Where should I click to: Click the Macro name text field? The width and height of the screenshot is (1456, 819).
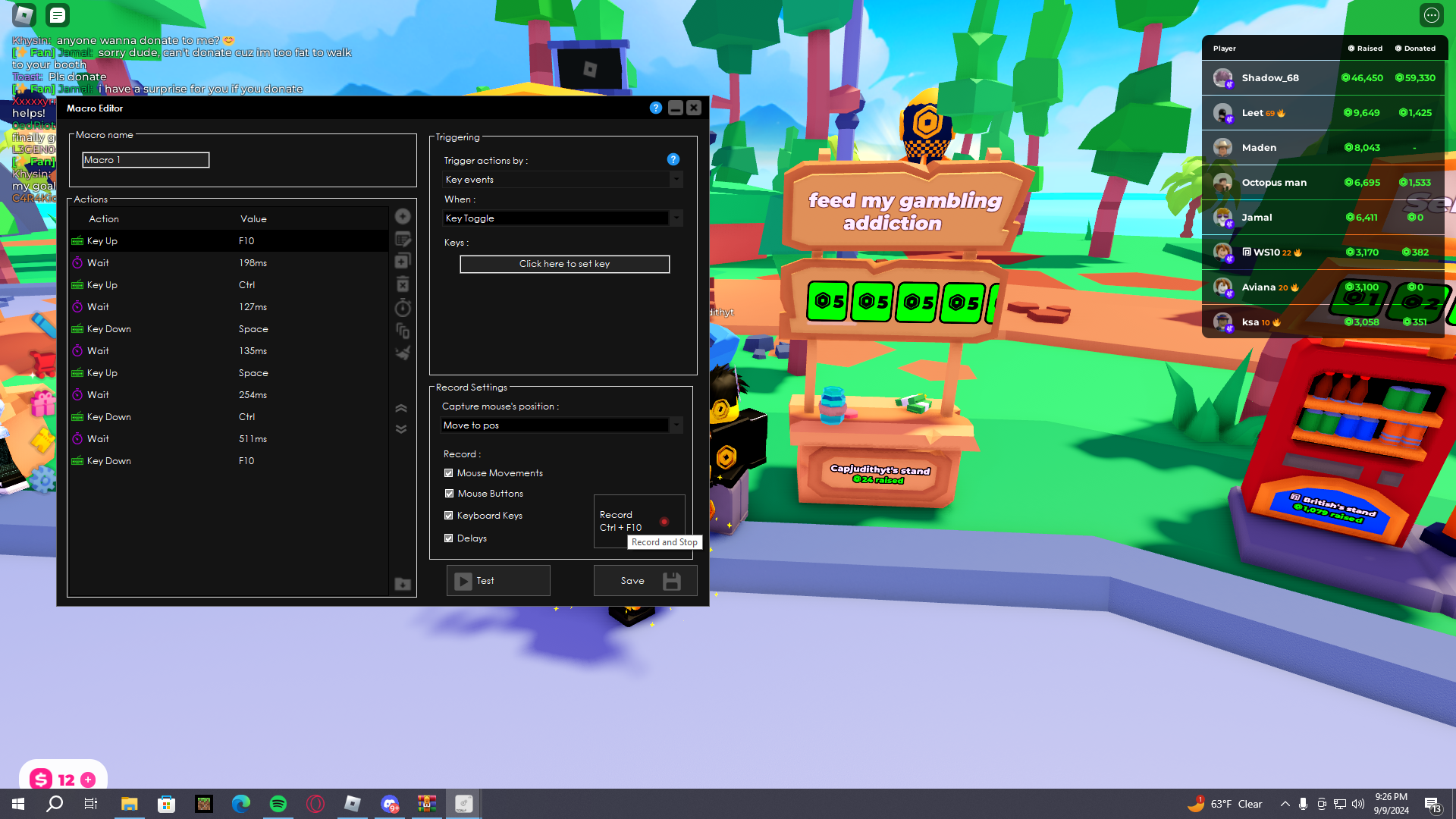[x=146, y=160]
